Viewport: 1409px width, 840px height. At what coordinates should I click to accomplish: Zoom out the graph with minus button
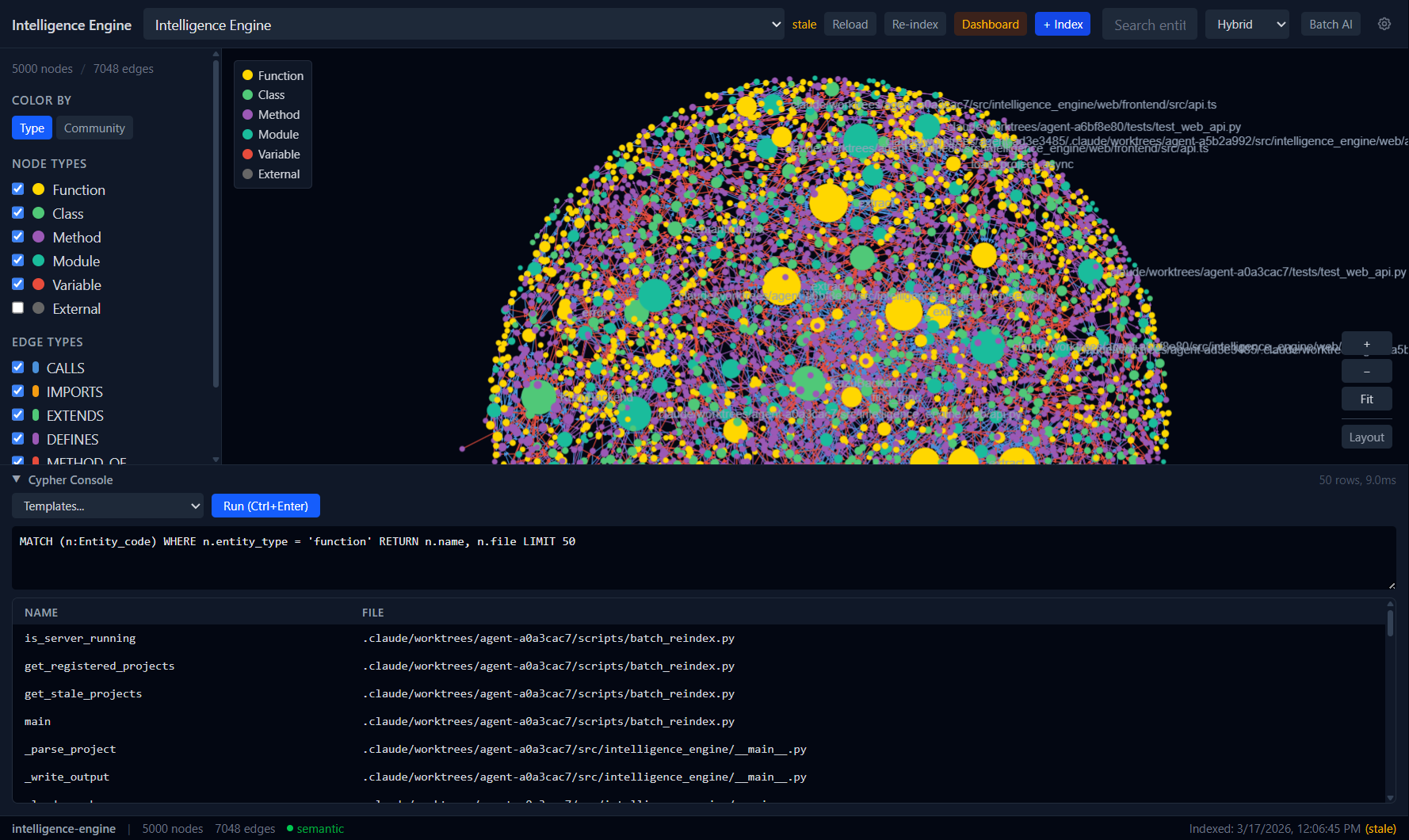[1366, 371]
